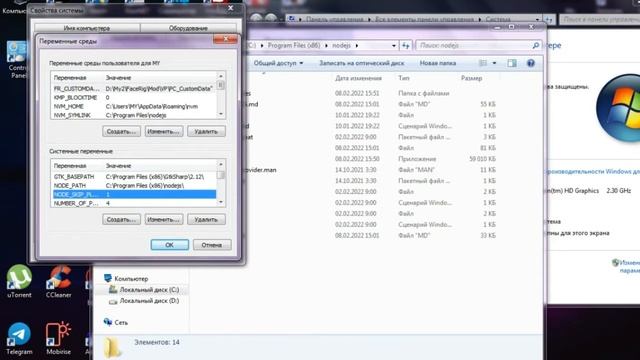640x360 pixels.
Task: Select the NUMBER_OF_P... system variable row
Action: [134, 203]
